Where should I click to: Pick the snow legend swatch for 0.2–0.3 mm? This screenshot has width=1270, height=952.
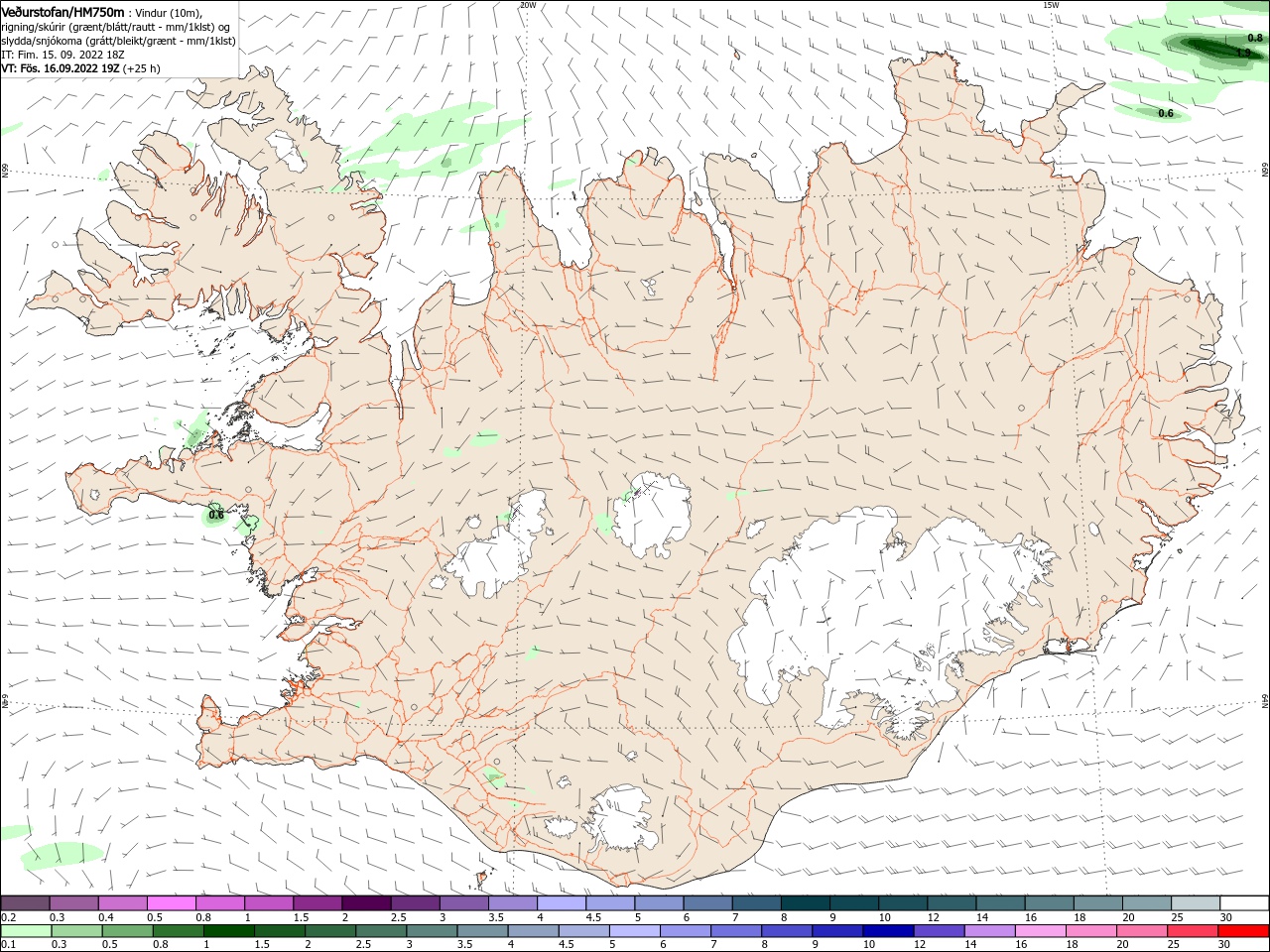tap(25, 902)
